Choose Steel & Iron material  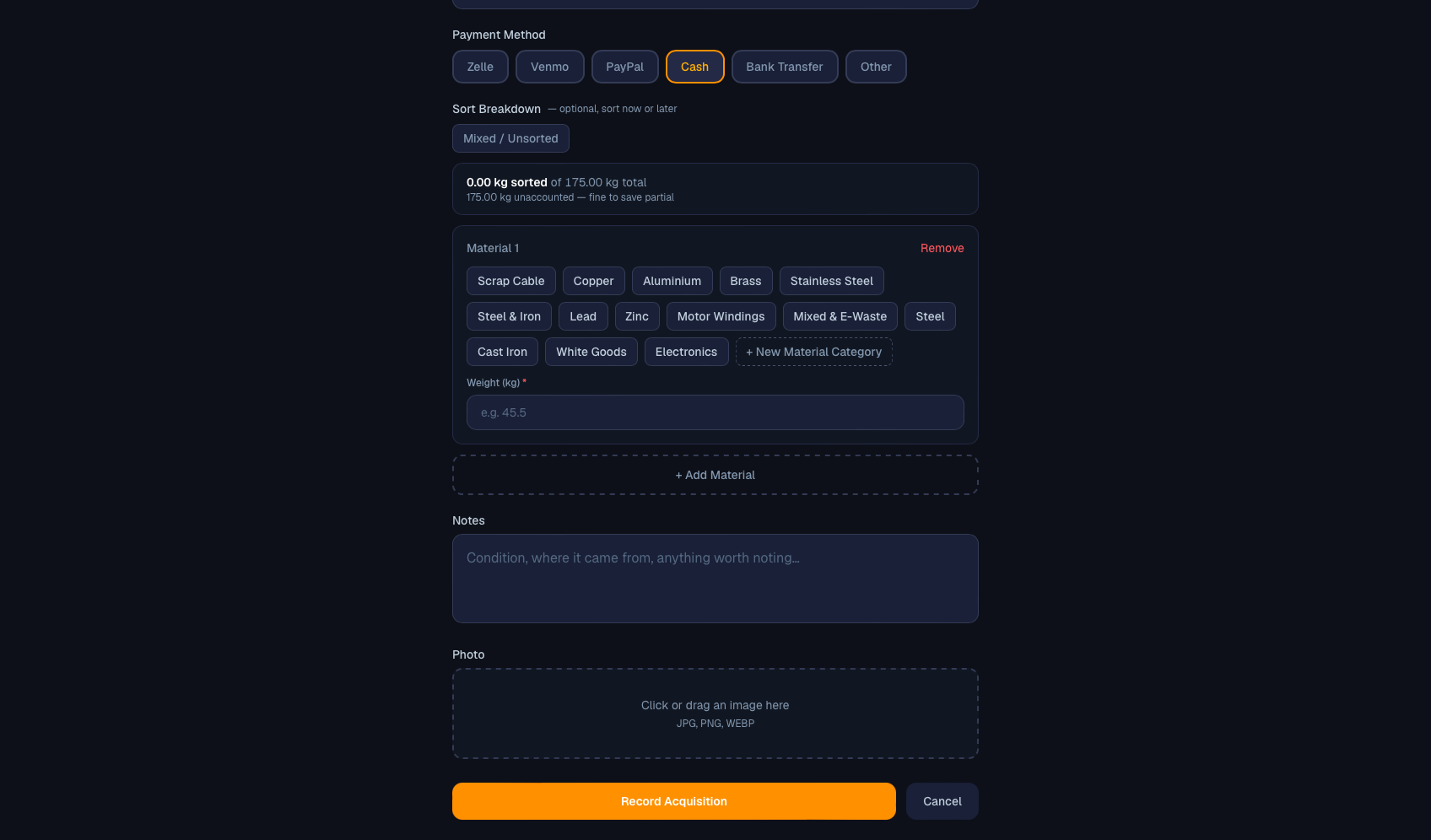(x=509, y=316)
